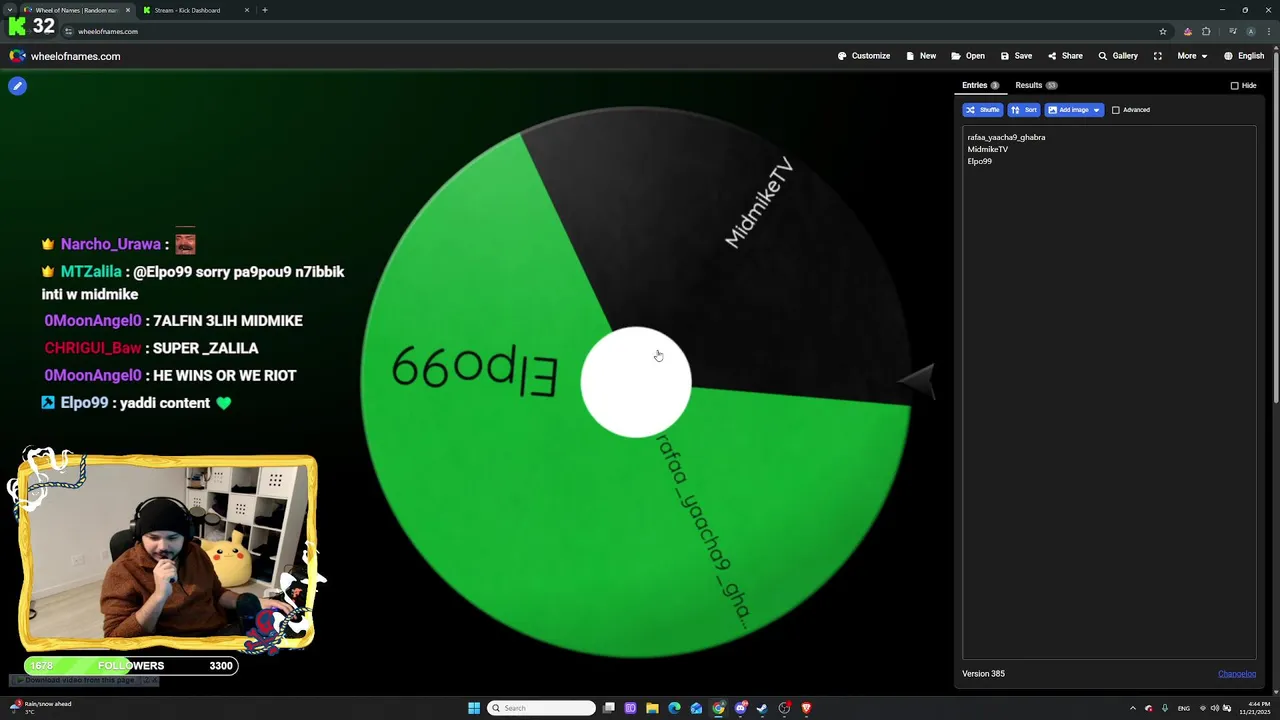Switch to the Wheel of Names tab

pyautogui.click(x=77, y=10)
